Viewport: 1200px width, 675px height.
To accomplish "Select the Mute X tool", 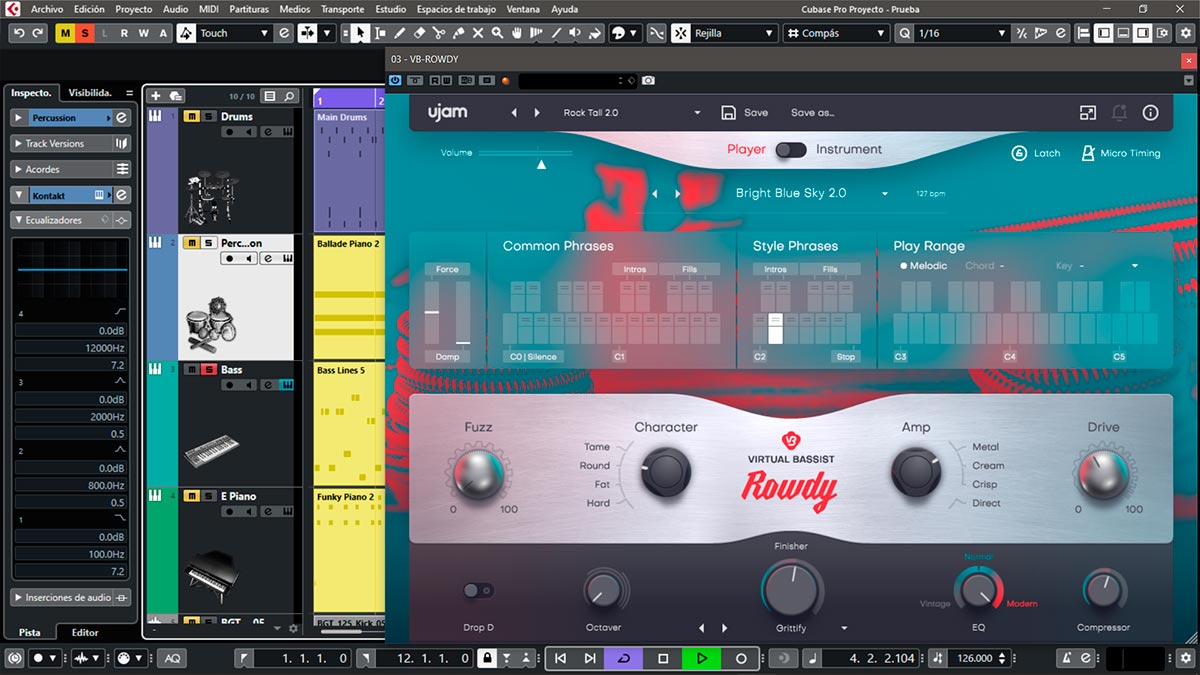I will [478, 33].
